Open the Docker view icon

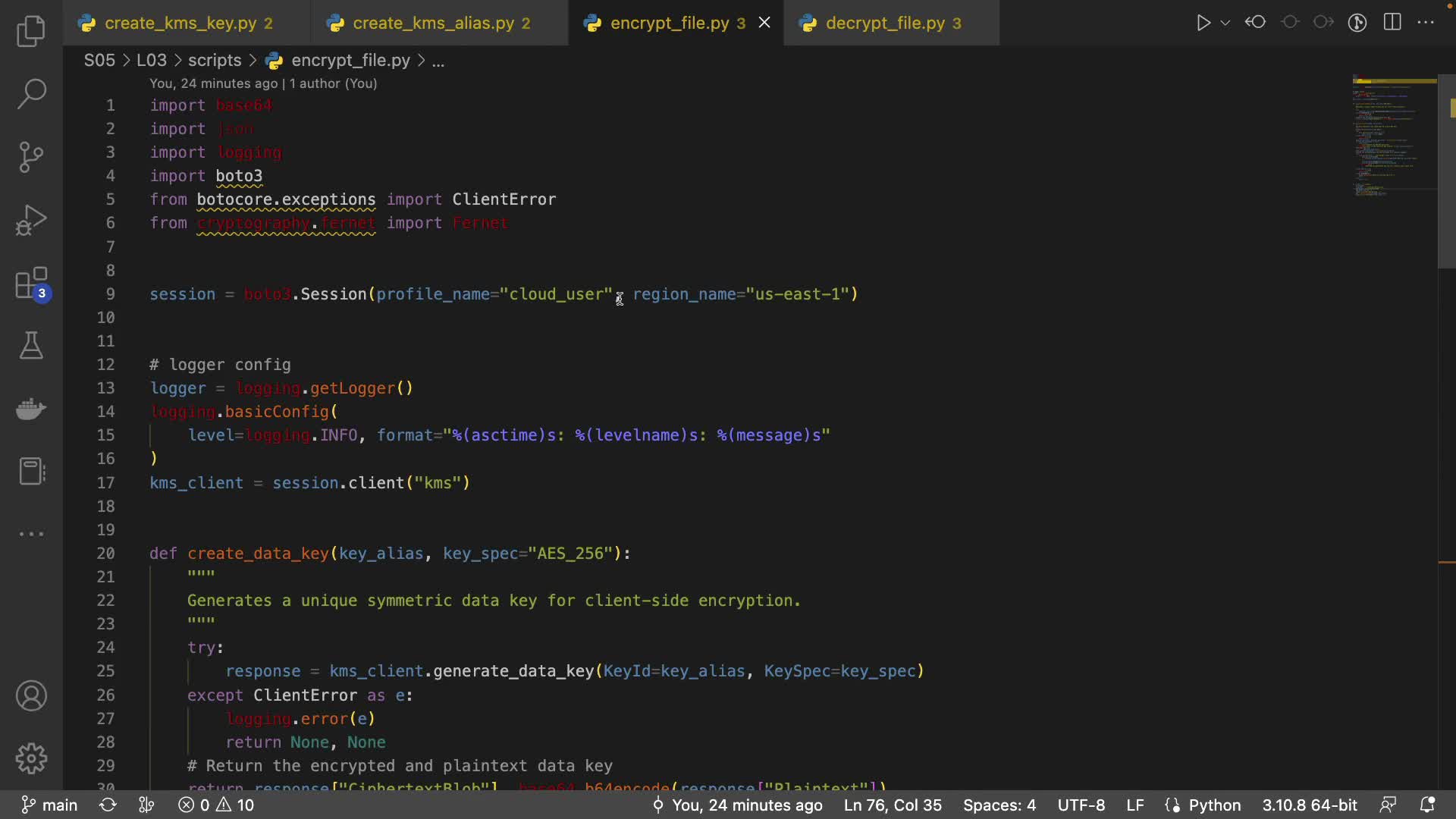(x=31, y=409)
